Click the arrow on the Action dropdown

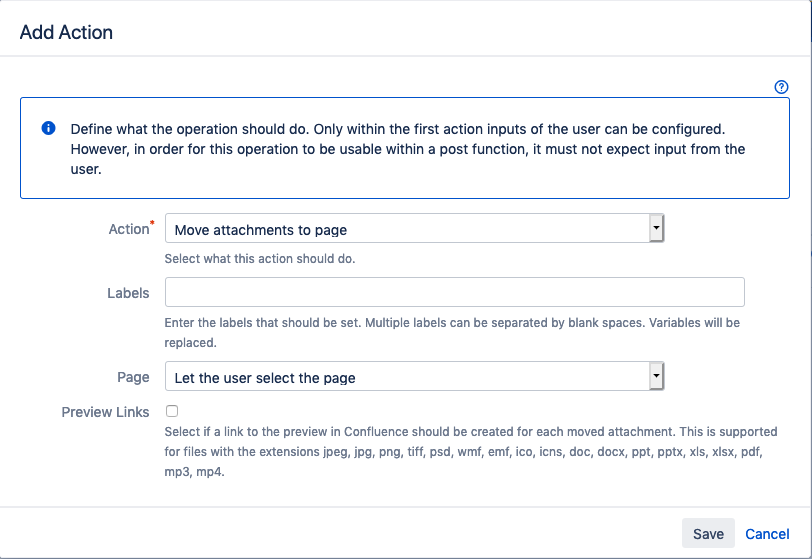[656, 229]
